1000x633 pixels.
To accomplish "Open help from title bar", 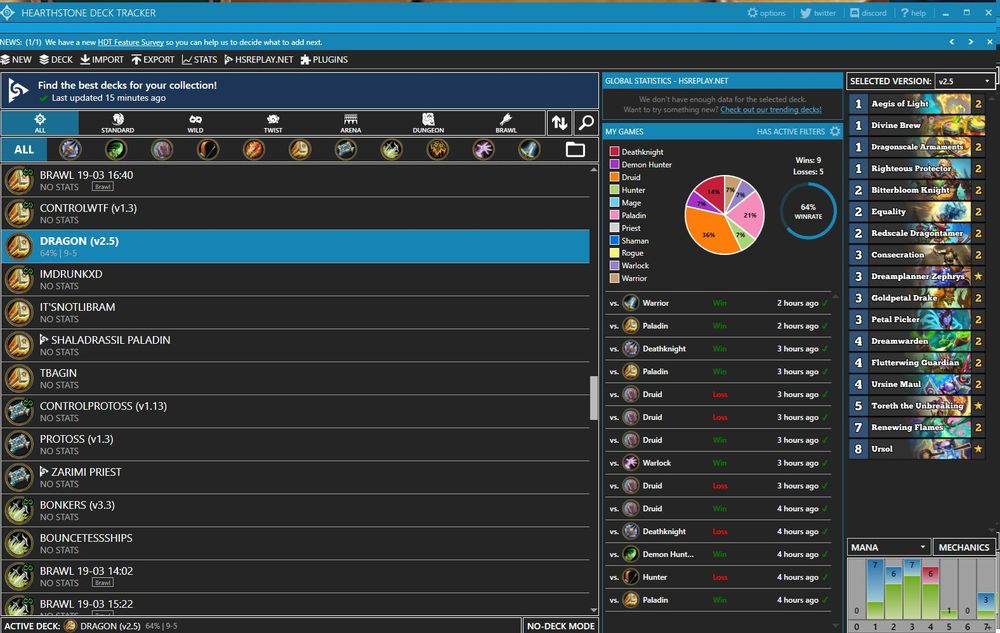I will (913, 13).
